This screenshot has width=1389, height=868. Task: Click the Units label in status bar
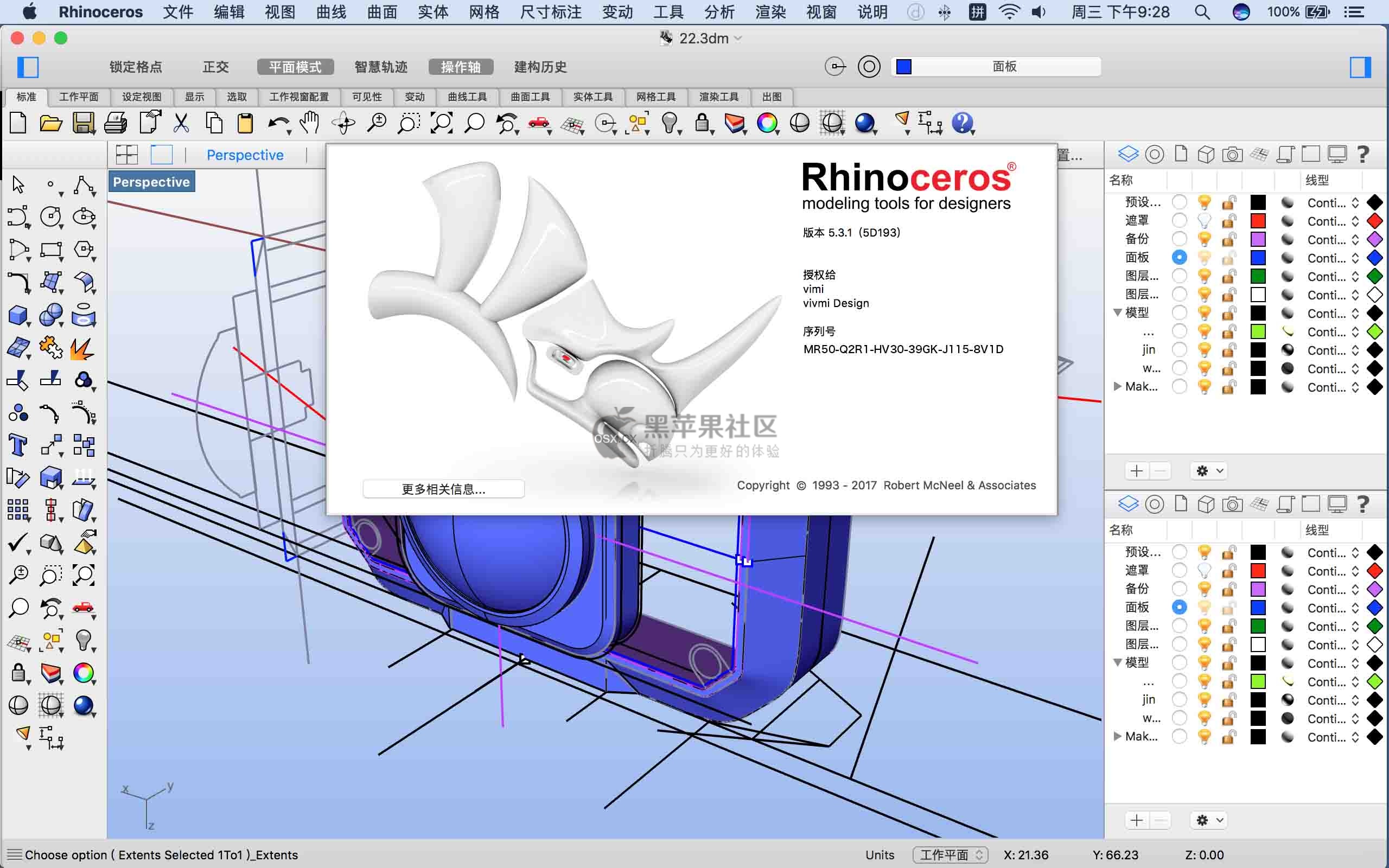880,855
